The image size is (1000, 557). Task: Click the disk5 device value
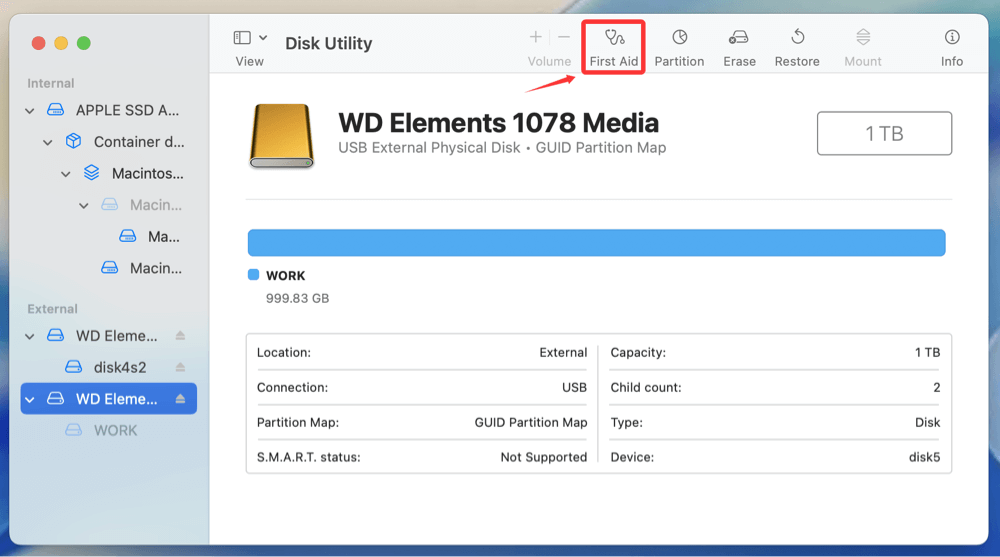point(924,457)
